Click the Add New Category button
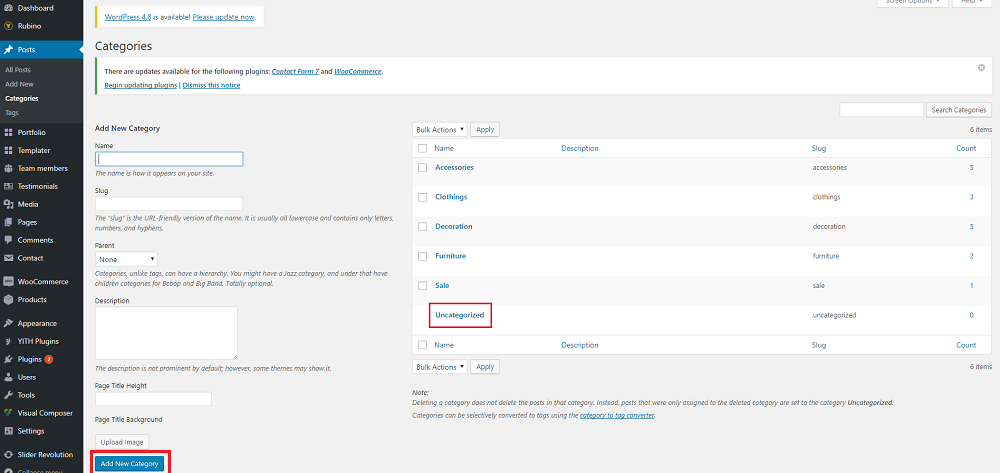This screenshot has height=473, width=1000. click(x=129, y=463)
